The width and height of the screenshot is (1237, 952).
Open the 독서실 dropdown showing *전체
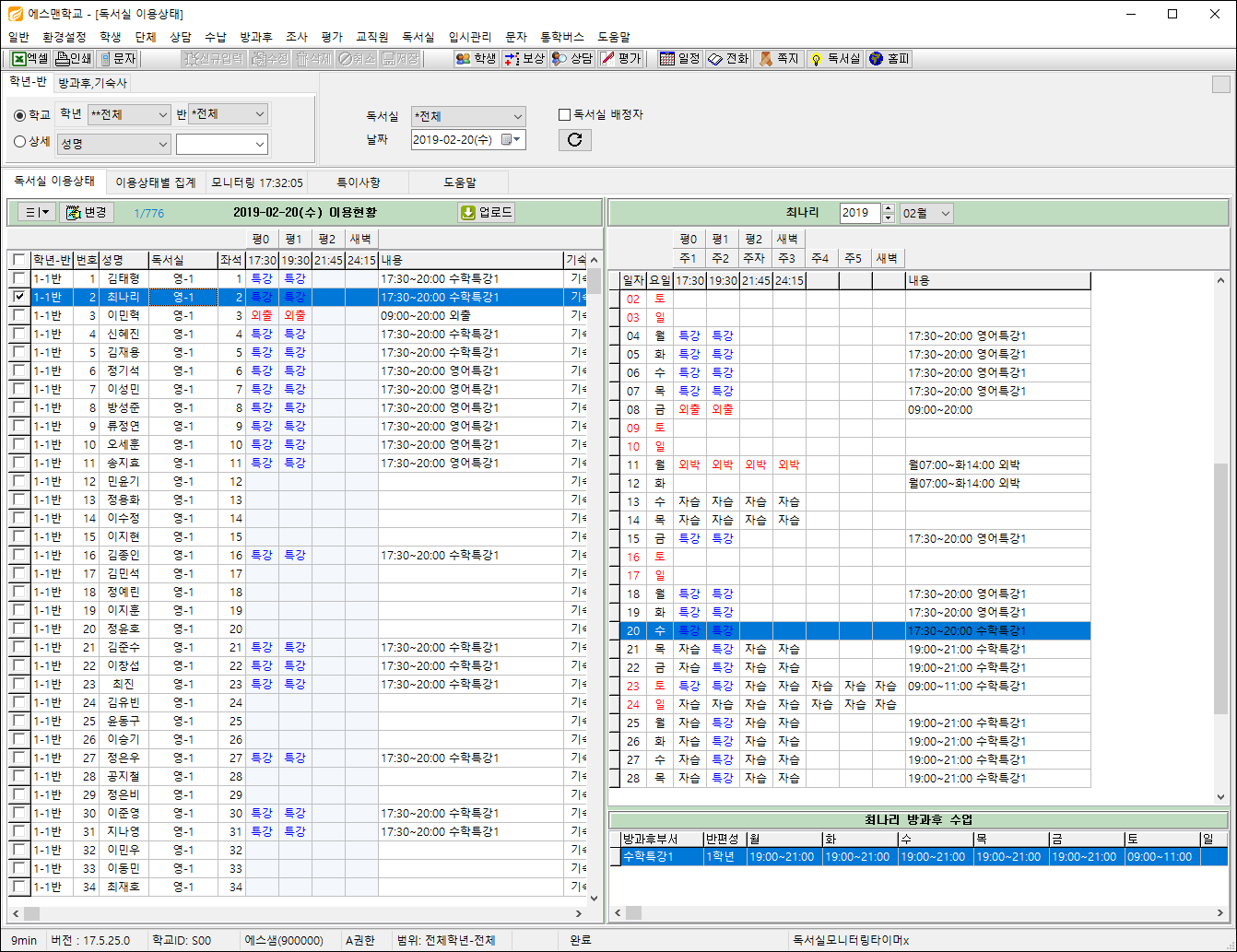tap(468, 116)
